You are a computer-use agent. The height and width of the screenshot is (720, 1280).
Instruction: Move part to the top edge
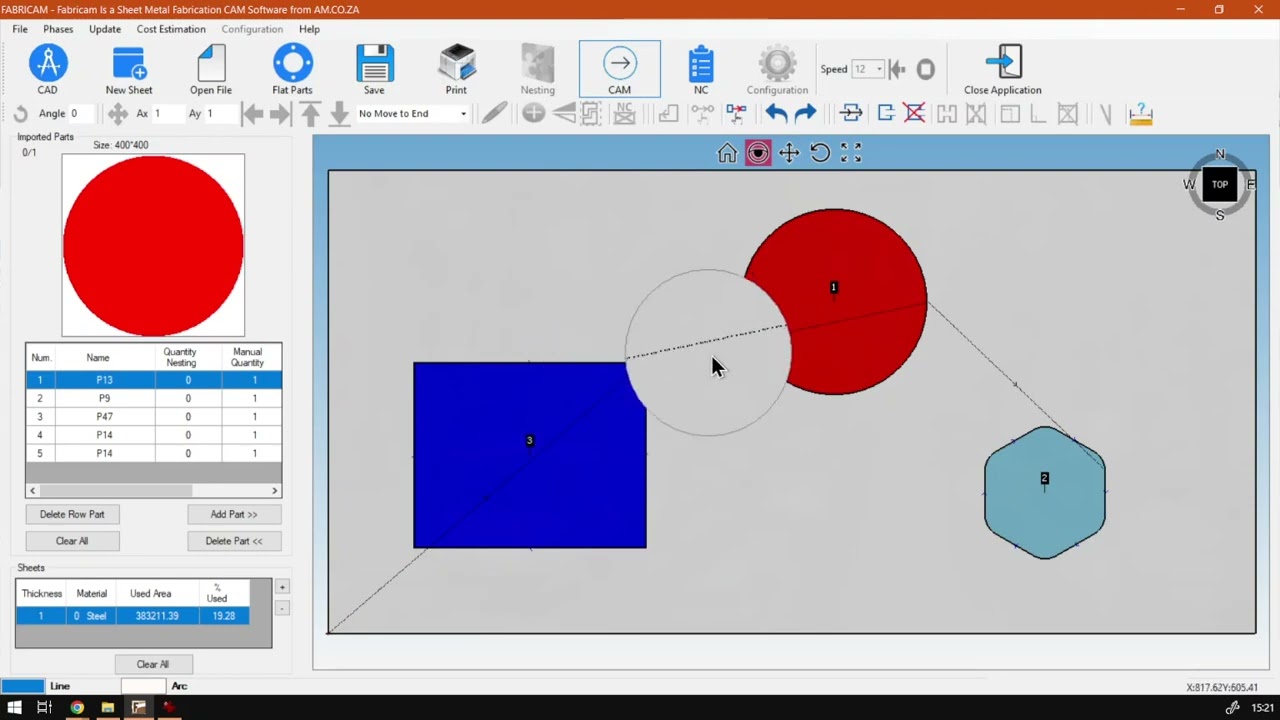click(310, 114)
